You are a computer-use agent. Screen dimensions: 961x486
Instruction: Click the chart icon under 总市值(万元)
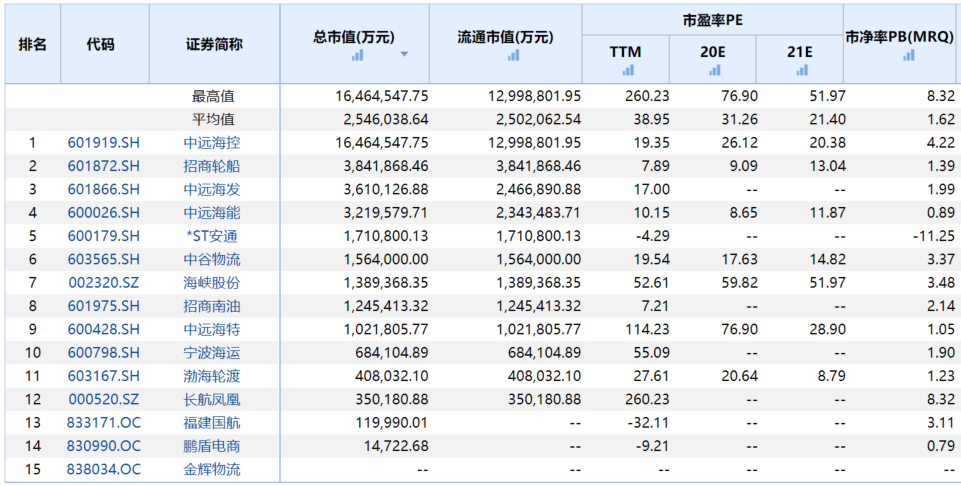pos(357,55)
